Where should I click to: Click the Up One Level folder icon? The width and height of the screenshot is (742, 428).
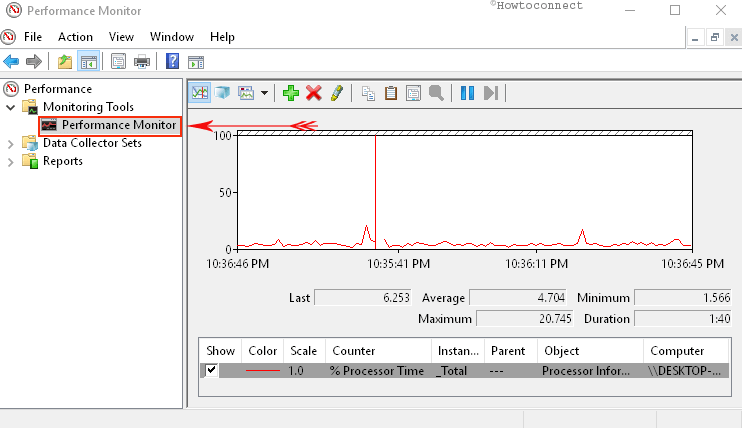pos(65,62)
